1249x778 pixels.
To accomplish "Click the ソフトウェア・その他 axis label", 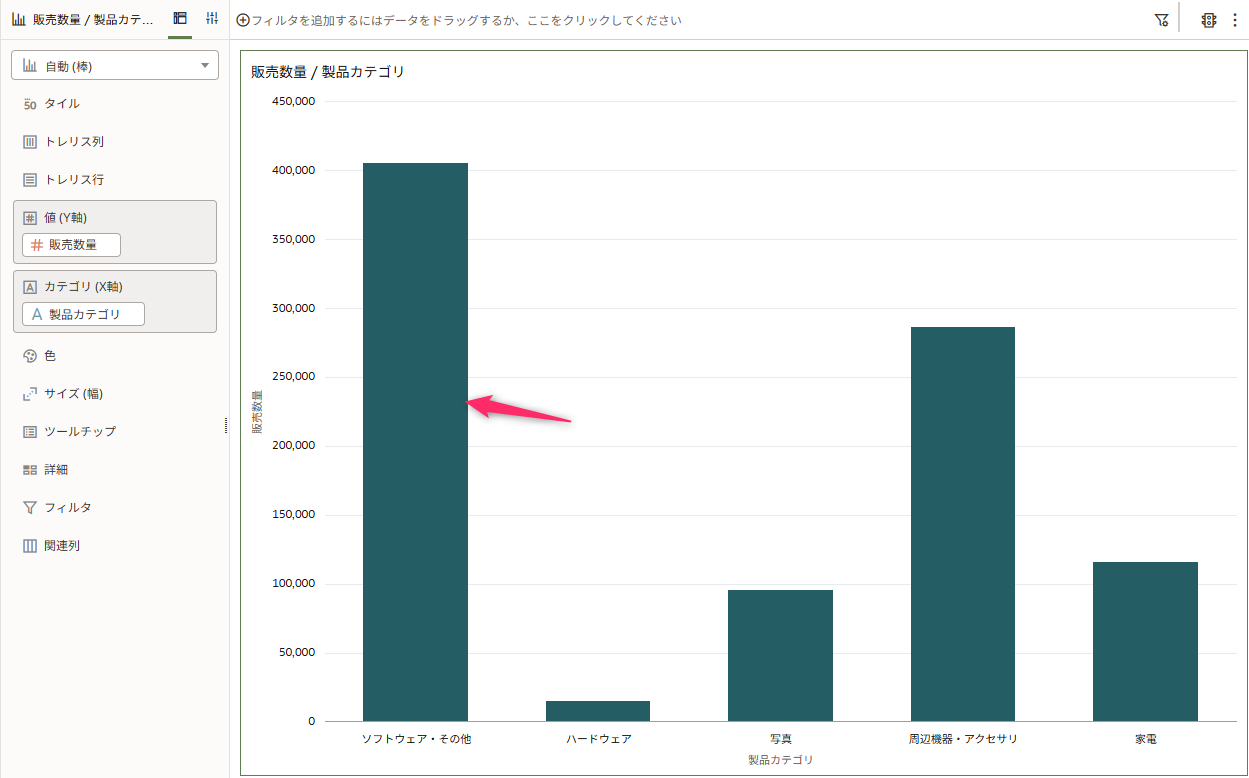I will [x=416, y=739].
